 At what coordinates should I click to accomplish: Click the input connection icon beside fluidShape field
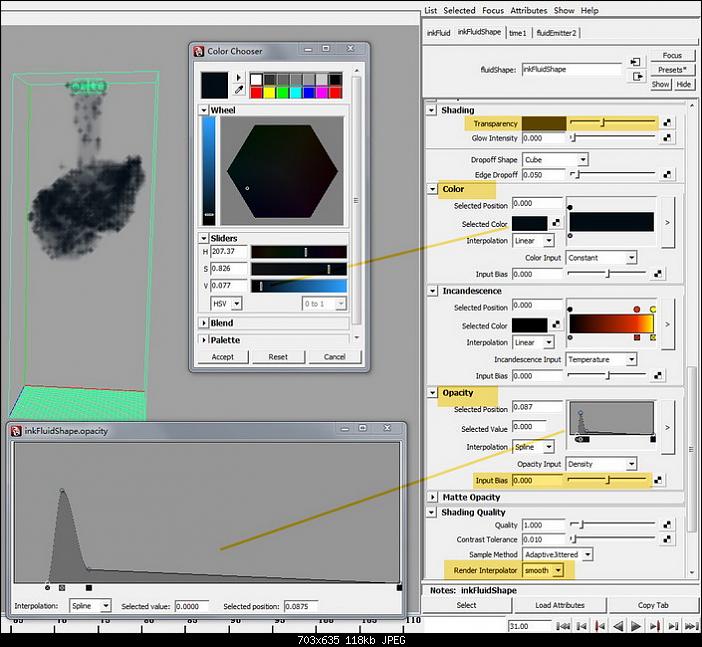[635, 62]
